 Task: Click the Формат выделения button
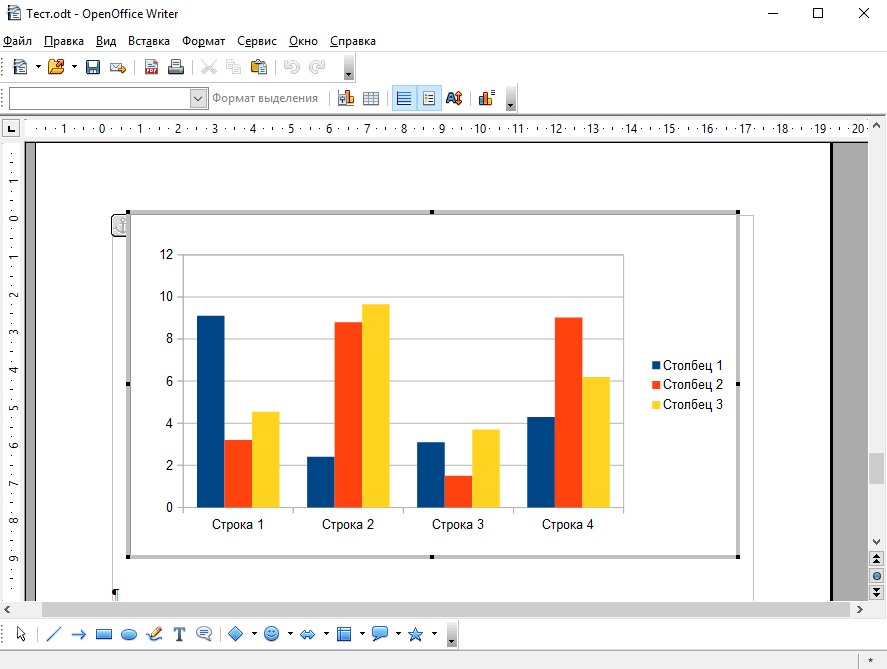[265, 98]
